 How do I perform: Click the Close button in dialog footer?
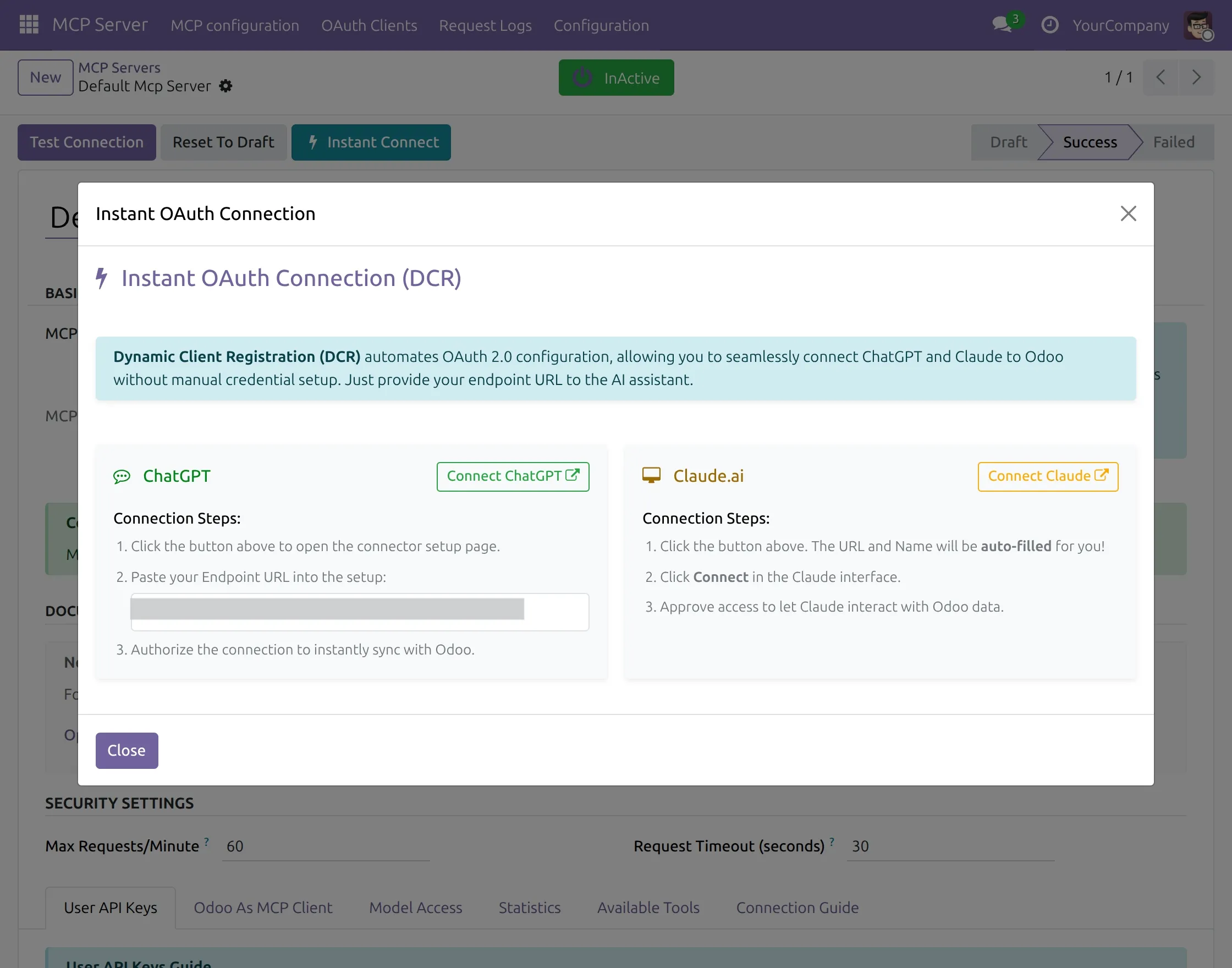tap(127, 750)
